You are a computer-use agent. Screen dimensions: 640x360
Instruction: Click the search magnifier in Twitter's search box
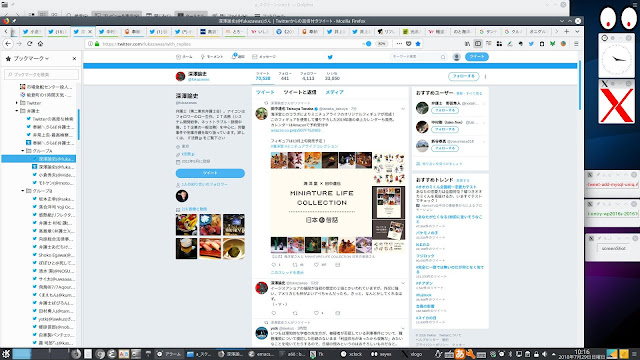[x=443, y=57]
